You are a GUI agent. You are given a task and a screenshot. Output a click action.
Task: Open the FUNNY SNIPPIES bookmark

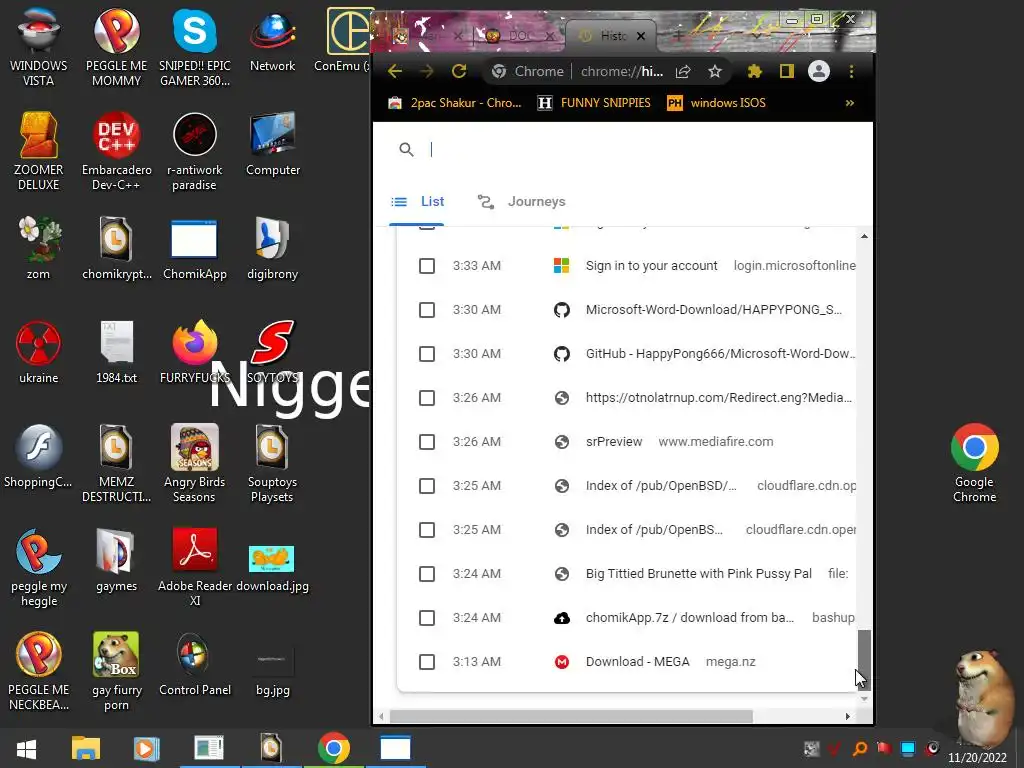pyautogui.click(x=594, y=103)
